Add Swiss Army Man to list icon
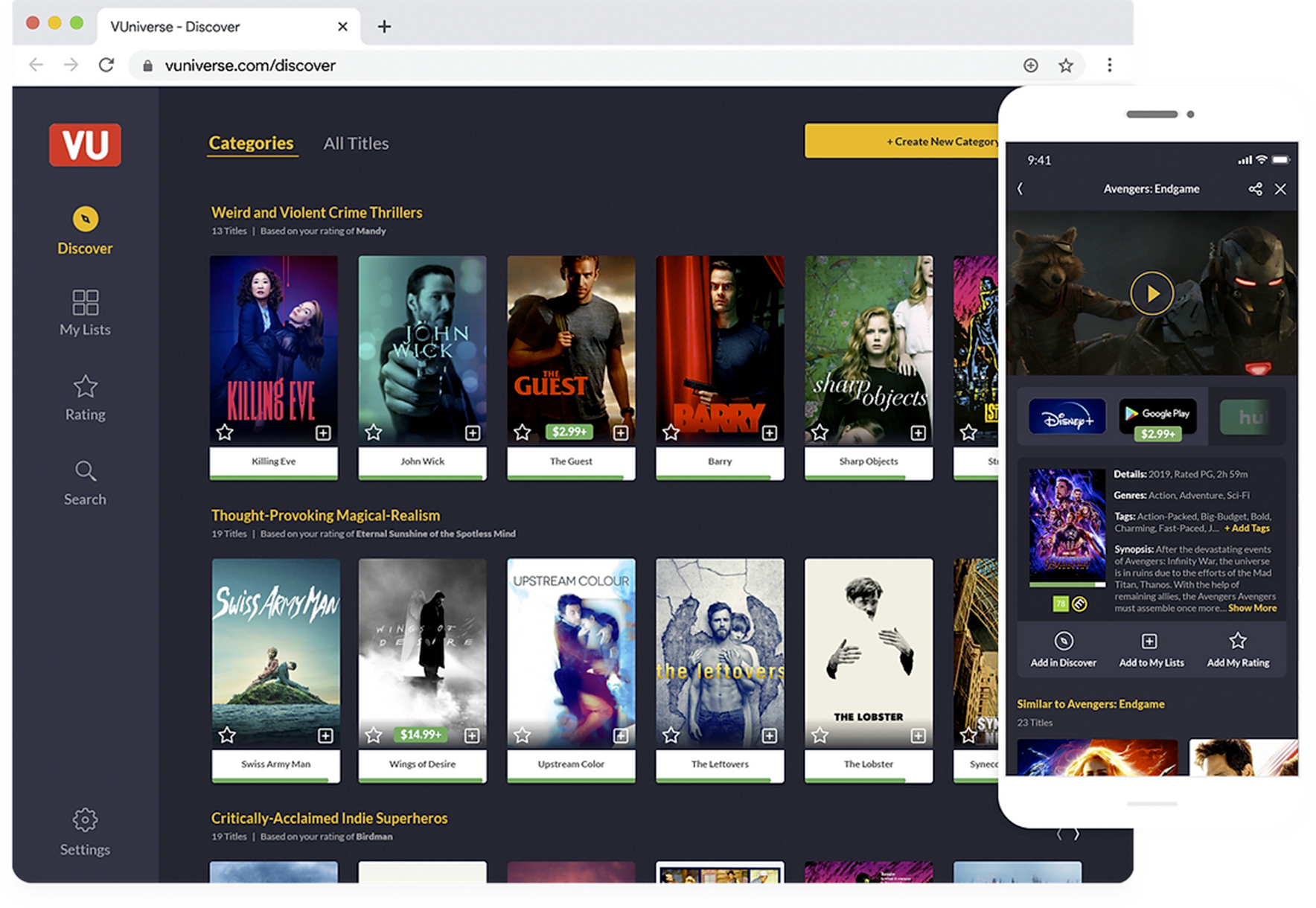The height and width of the screenshot is (908, 1316). (325, 735)
